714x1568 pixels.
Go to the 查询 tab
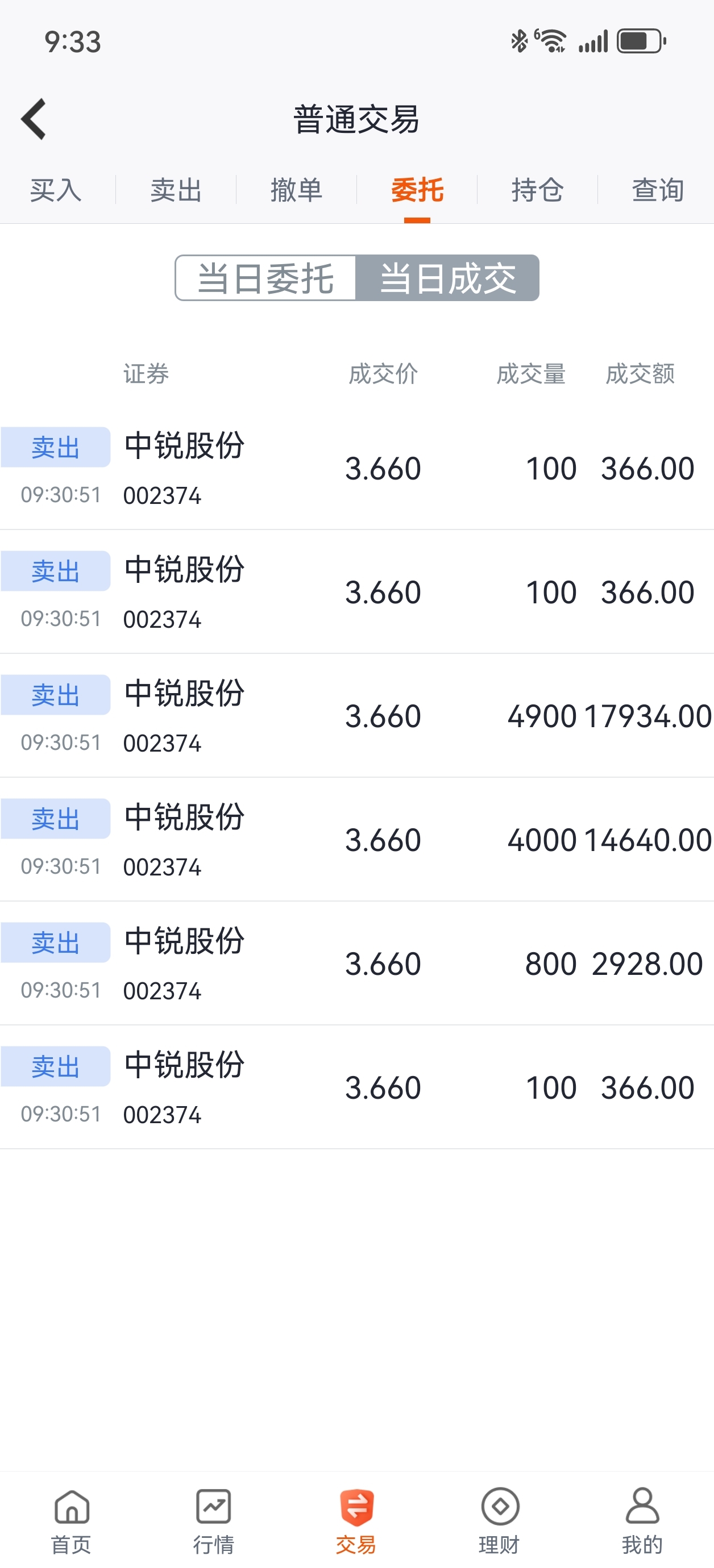657,190
